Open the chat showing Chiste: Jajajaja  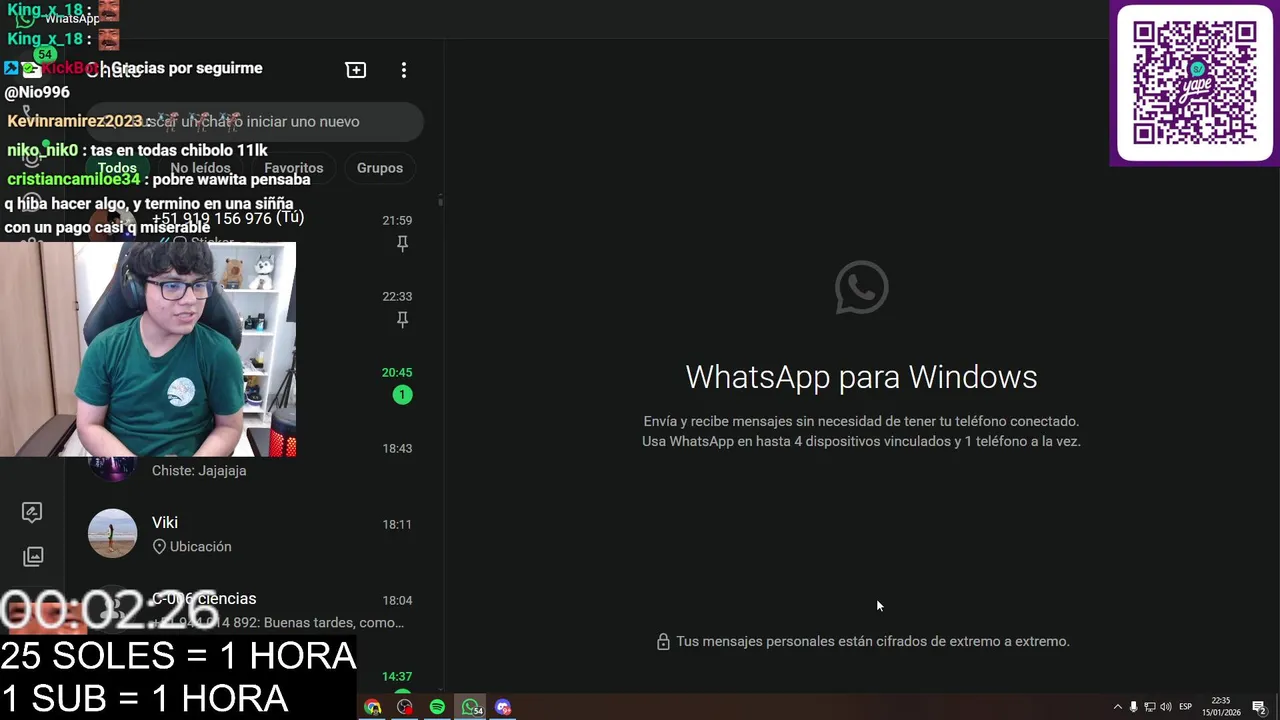pos(252,458)
